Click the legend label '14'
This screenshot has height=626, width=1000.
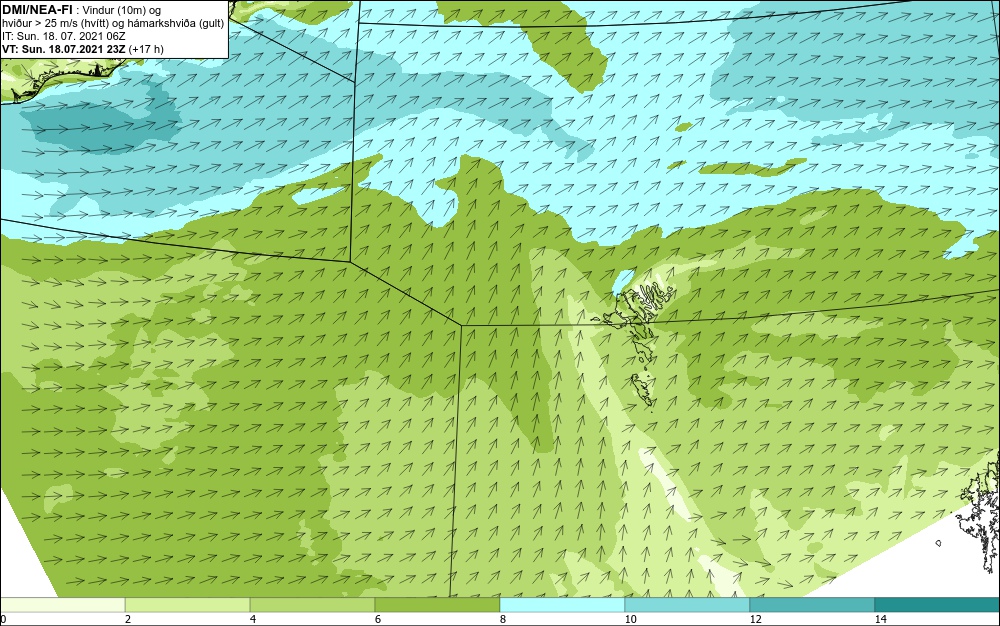pos(881,619)
